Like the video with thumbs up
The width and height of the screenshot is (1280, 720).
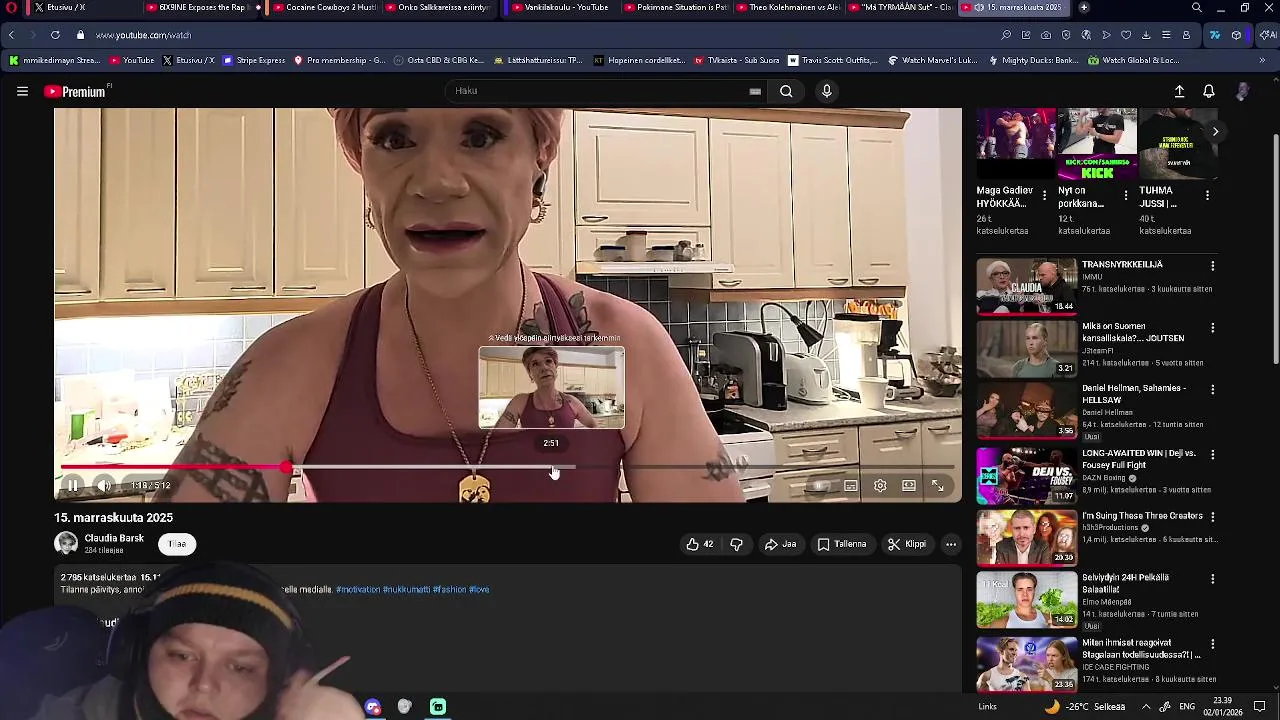pos(700,544)
